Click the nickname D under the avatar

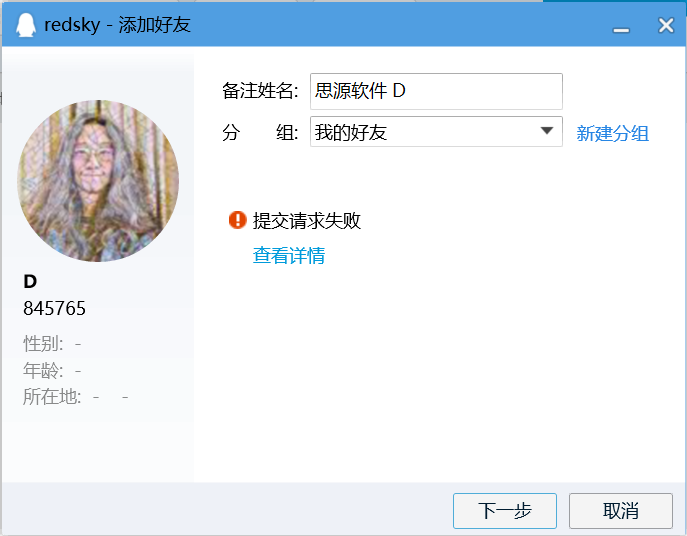point(30,282)
